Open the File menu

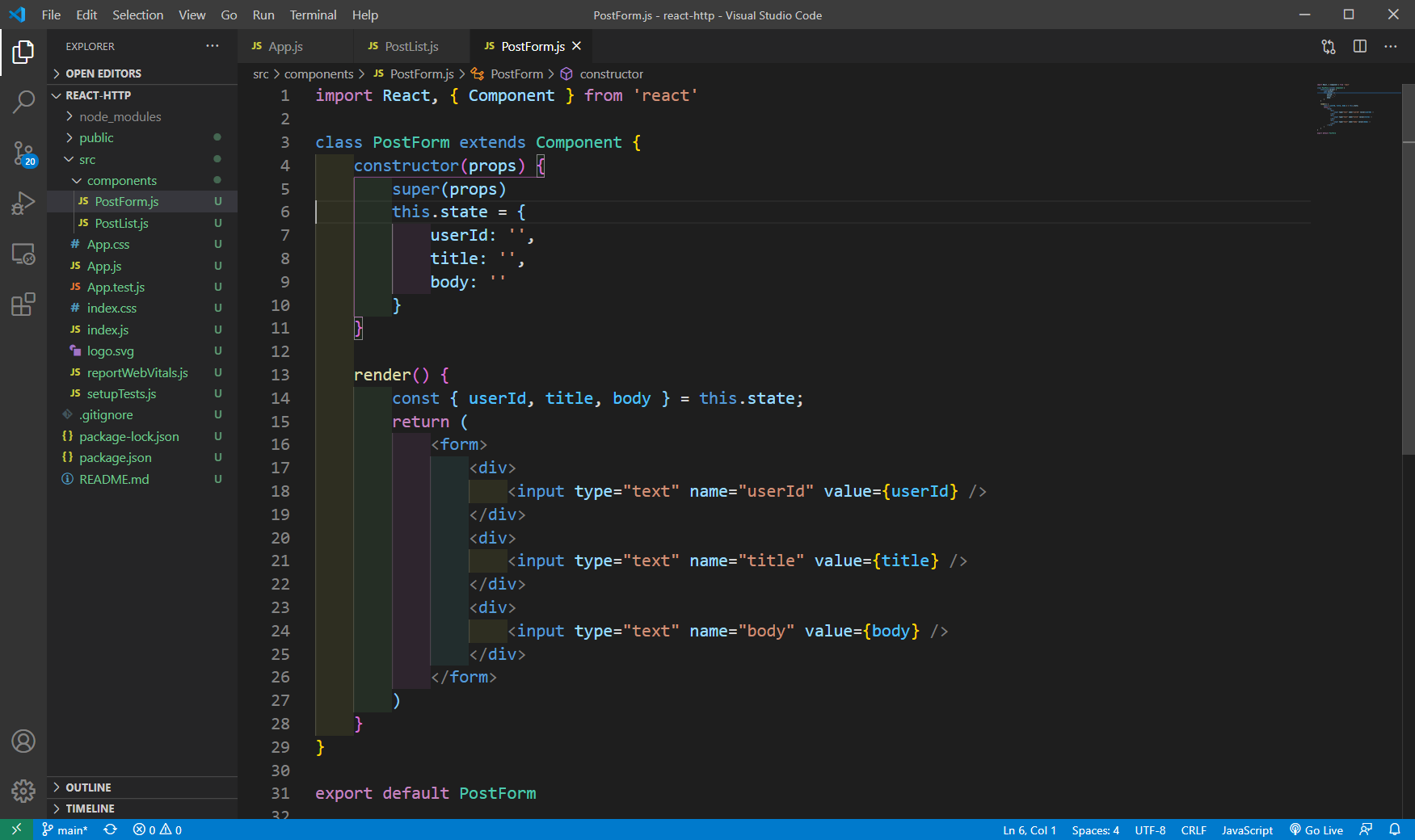(51, 15)
